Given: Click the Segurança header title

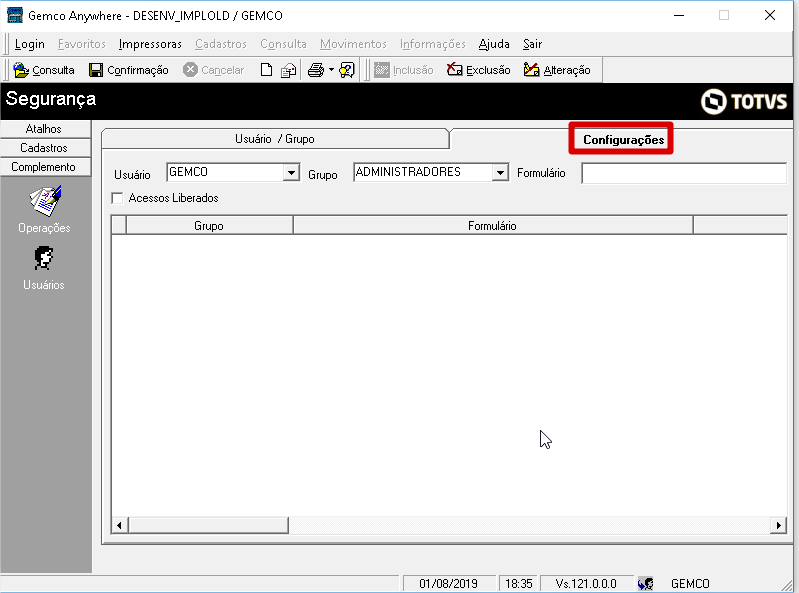Looking at the screenshot, I should pyautogui.click(x=51, y=99).
